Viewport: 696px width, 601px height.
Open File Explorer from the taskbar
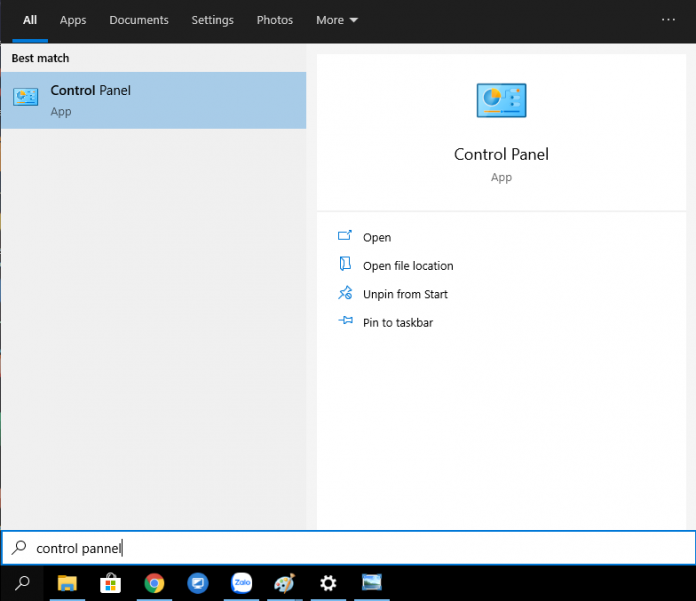67,583
